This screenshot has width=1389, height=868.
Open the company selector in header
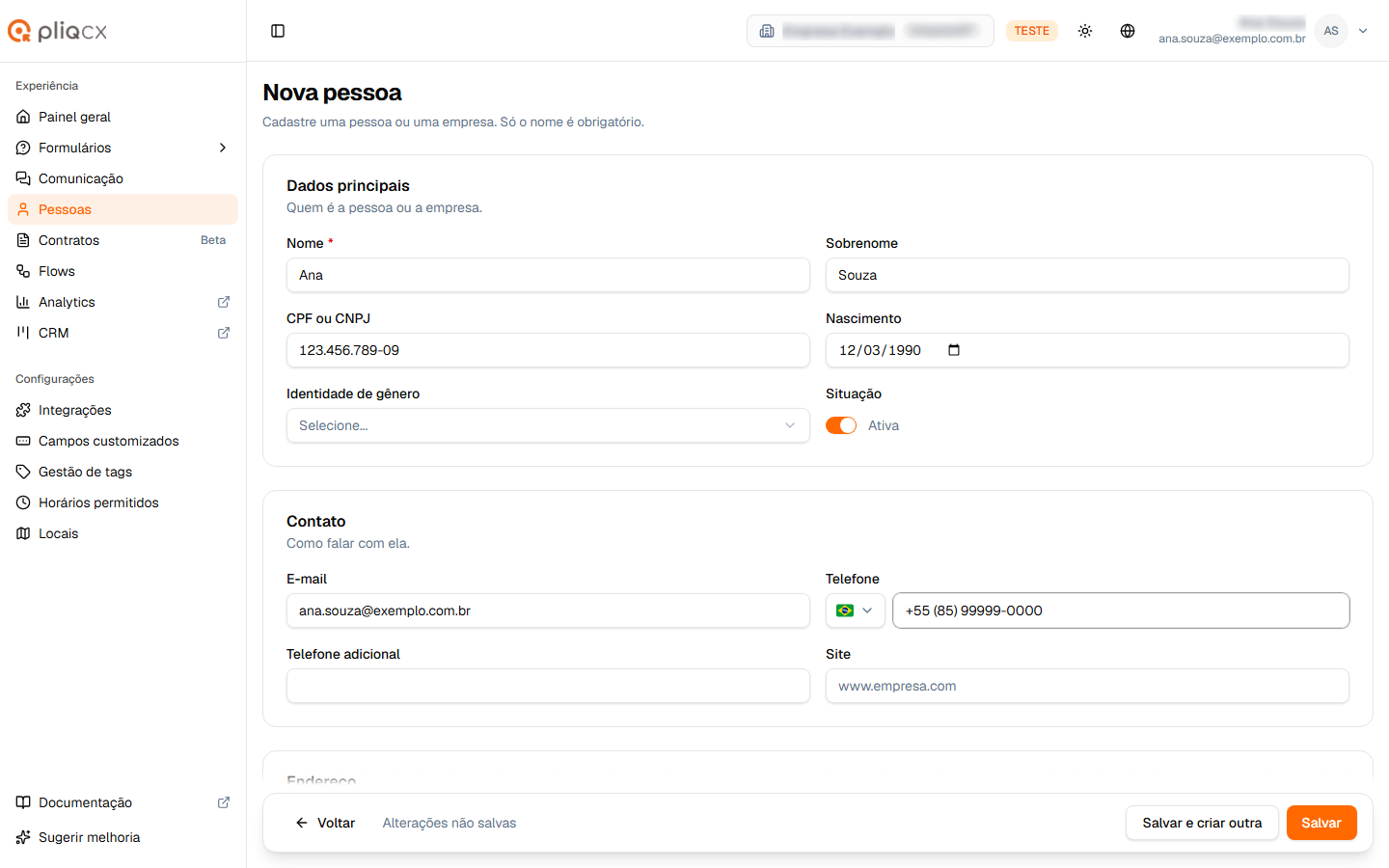point(870,31)
